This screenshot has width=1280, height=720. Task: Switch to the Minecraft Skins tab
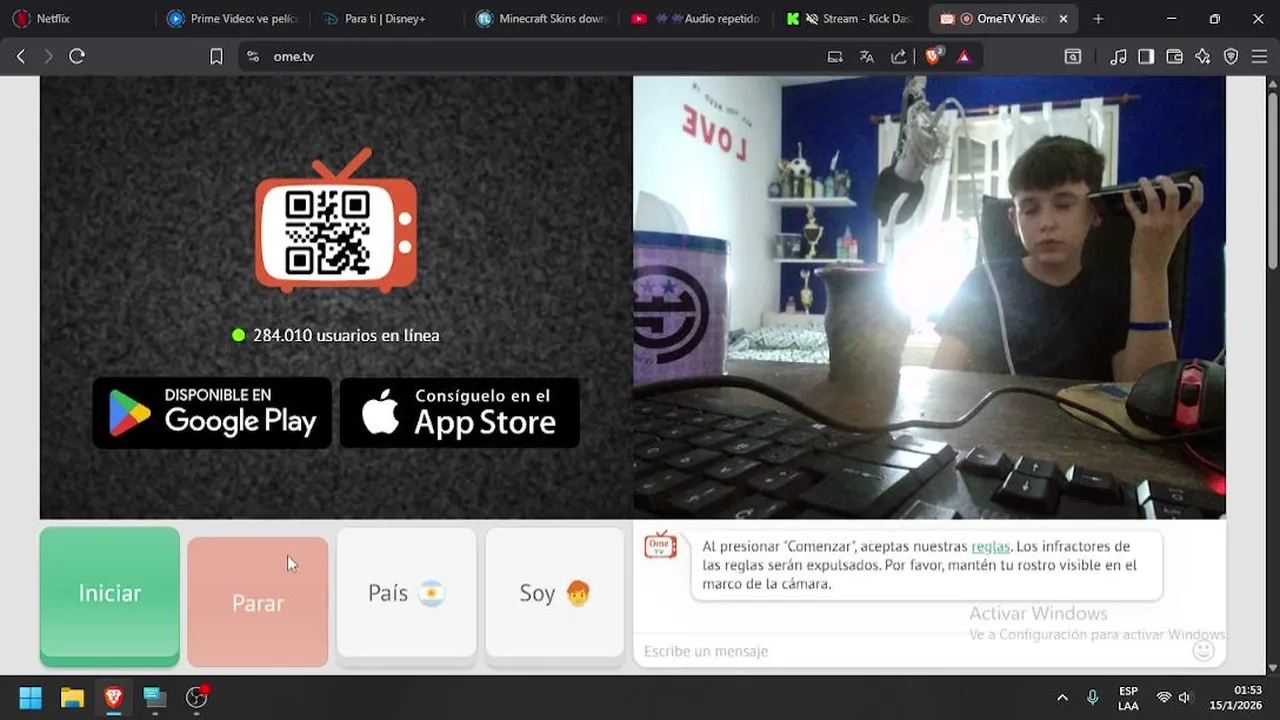[x=541, y=18]
